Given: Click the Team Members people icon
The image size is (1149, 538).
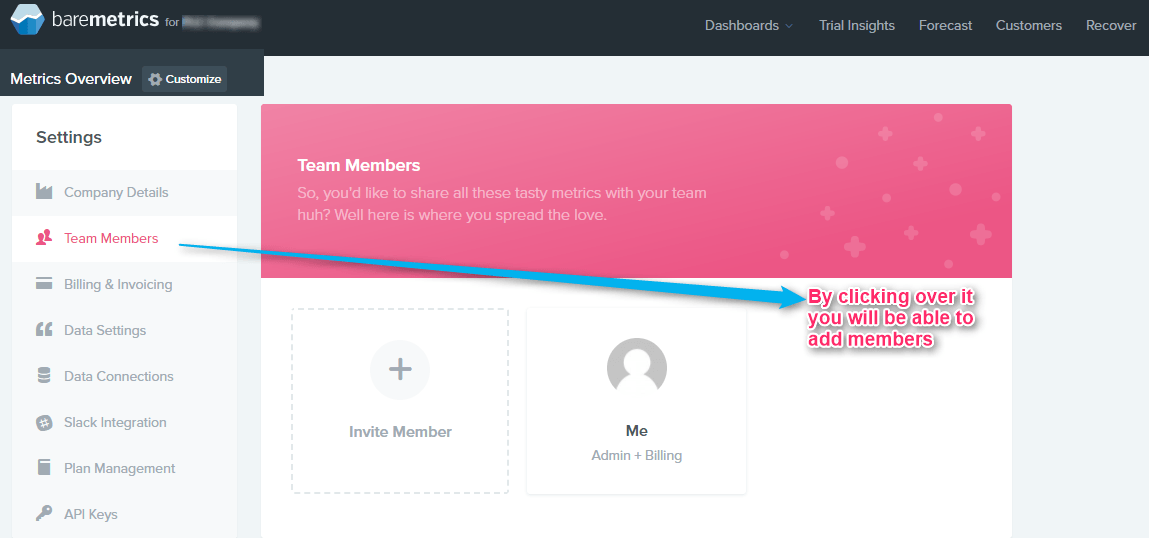Looking at the screenshot, I should pos(44,237).
